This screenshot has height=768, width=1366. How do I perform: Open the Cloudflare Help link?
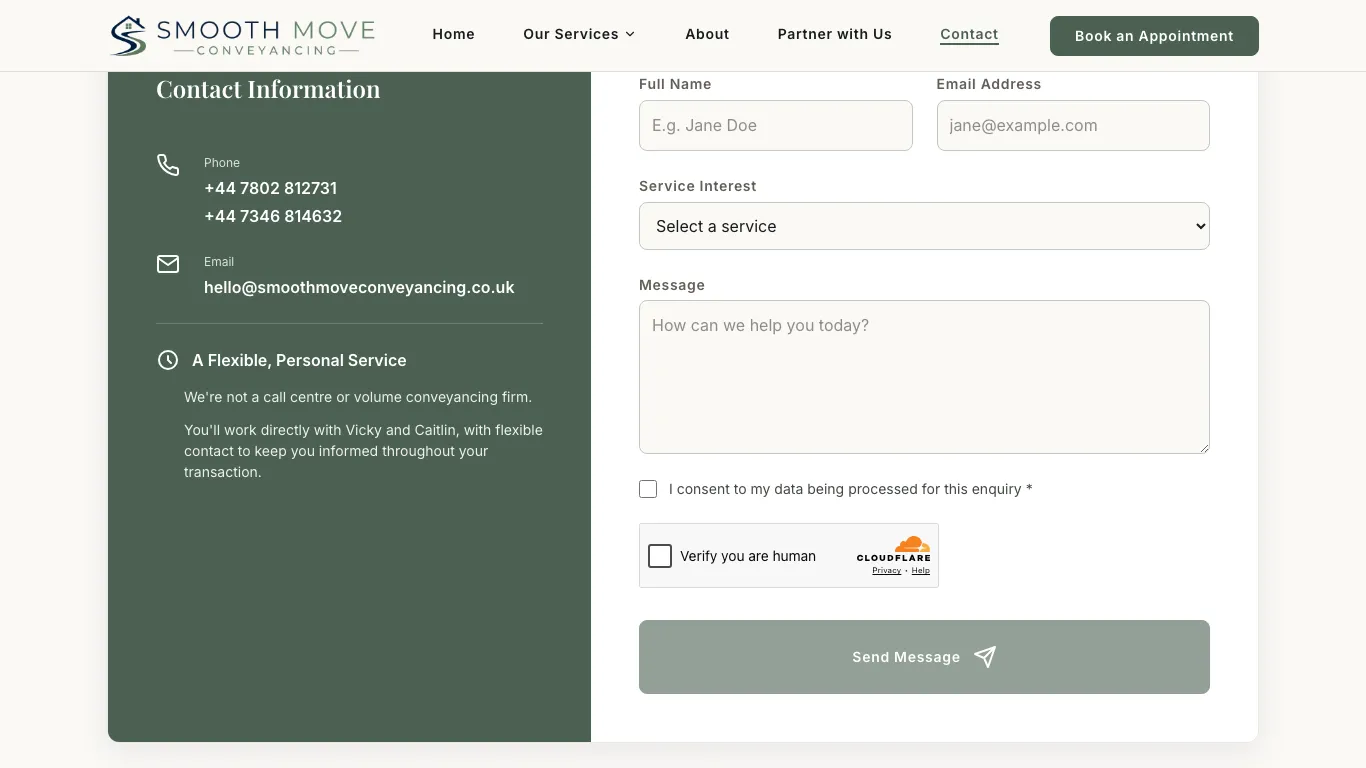pyautogui.click(x=920, y=571)
